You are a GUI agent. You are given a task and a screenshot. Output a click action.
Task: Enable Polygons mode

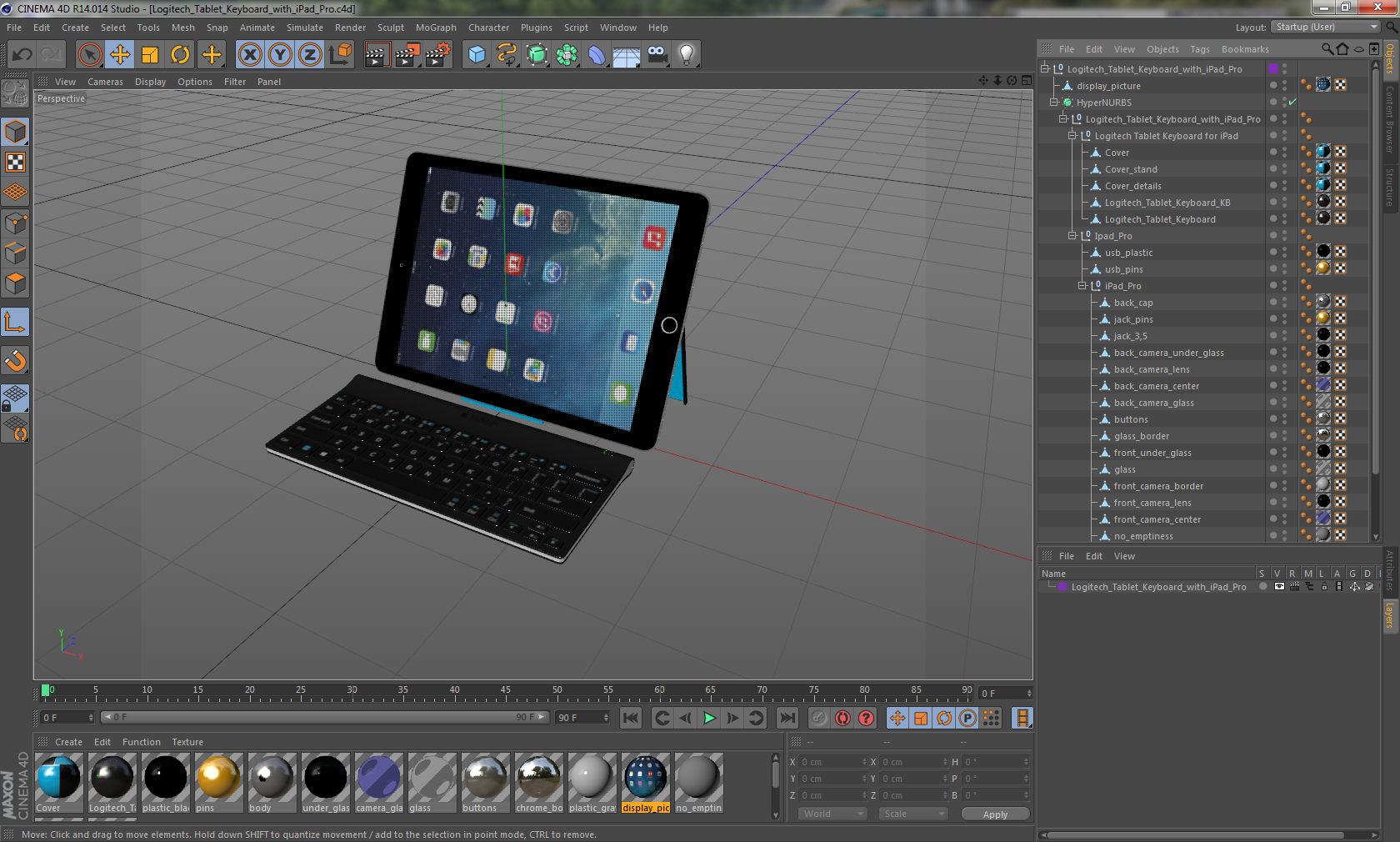16,283
